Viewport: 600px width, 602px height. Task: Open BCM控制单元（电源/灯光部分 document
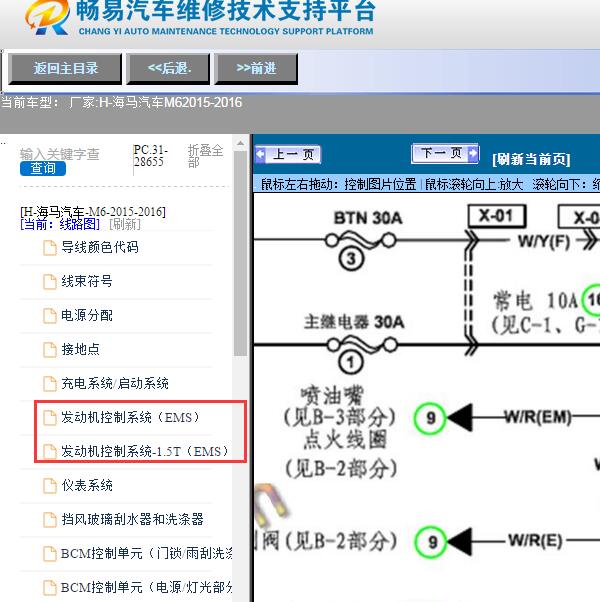(x=147, y=587)
